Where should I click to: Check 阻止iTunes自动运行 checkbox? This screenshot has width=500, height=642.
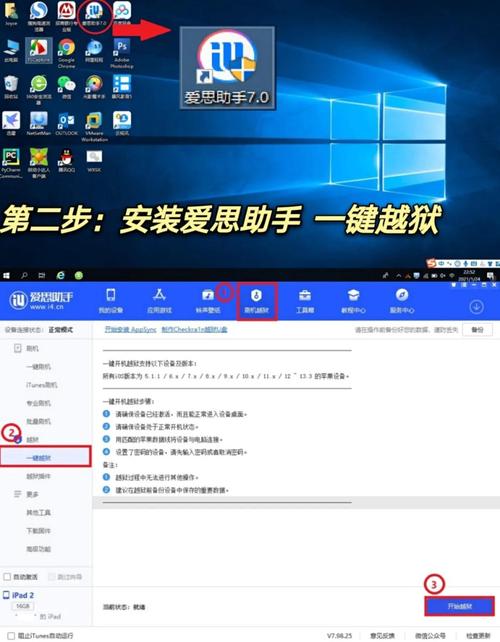[11, 636]
